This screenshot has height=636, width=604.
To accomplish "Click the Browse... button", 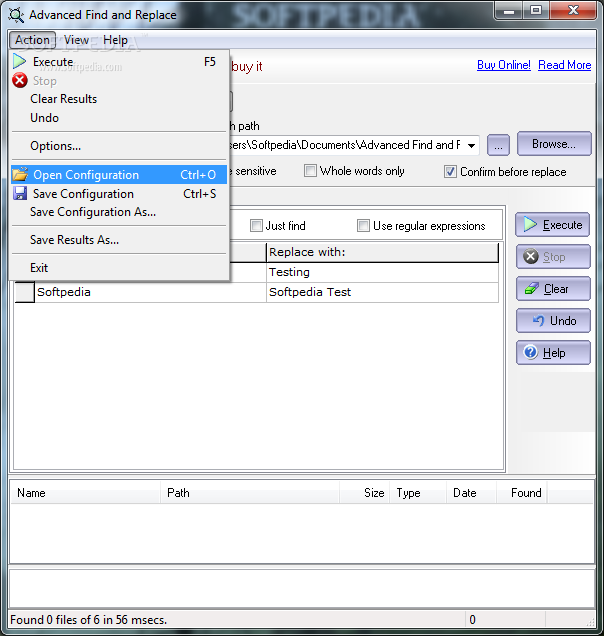I will (x=554, y=144).
